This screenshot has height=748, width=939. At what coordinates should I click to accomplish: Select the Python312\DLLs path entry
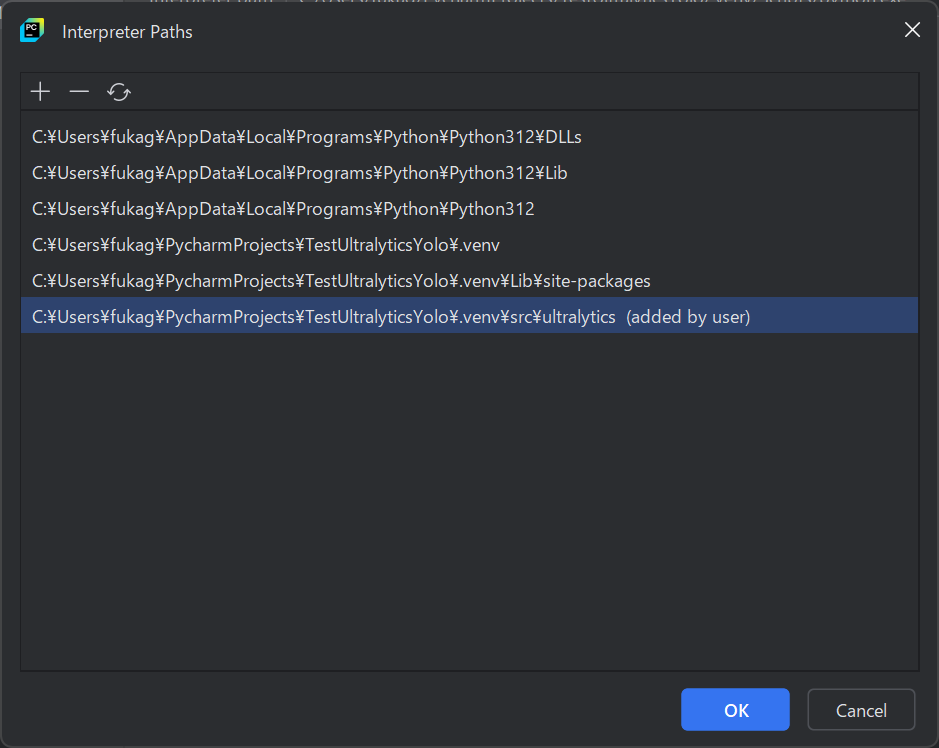click(x=470, y=137)
